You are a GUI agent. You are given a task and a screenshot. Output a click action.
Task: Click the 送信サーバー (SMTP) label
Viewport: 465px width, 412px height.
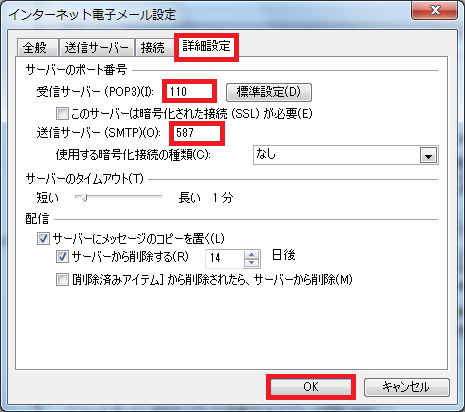[99, 133]
